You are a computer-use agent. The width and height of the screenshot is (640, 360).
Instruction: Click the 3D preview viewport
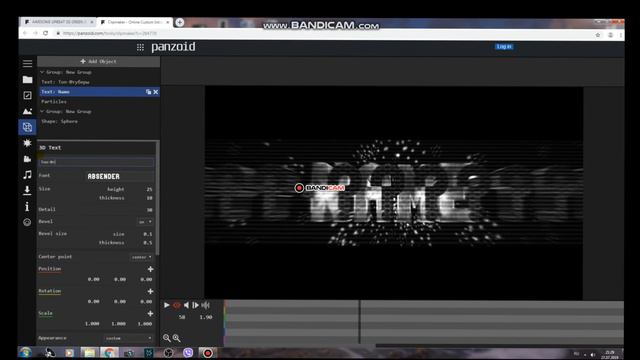pos(393,192)
